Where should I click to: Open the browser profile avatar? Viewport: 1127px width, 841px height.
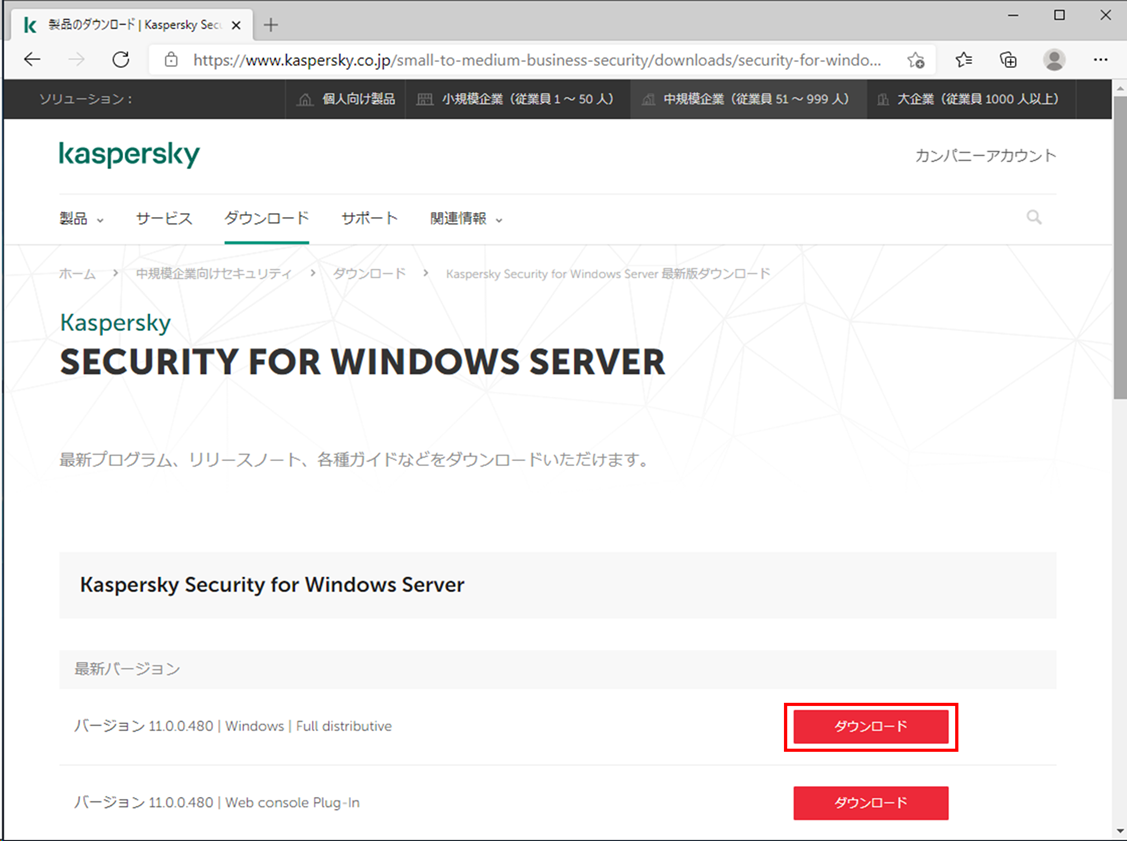pos(1054,60)
